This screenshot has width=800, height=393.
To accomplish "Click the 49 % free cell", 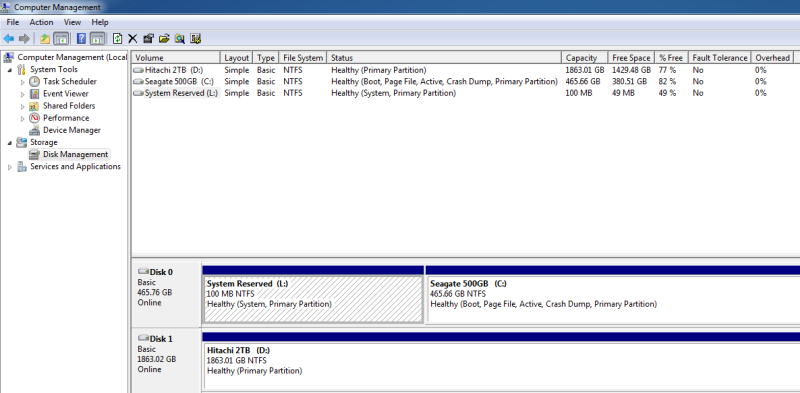I will click(667, 93).
